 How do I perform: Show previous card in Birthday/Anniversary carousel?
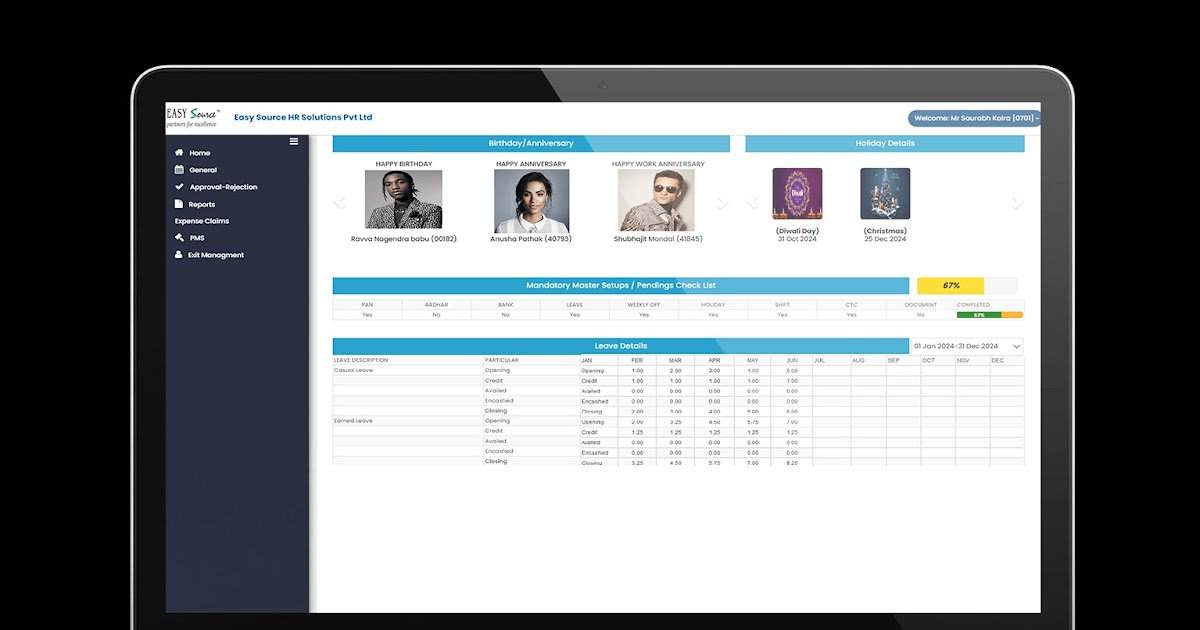(x=340, y=203)
